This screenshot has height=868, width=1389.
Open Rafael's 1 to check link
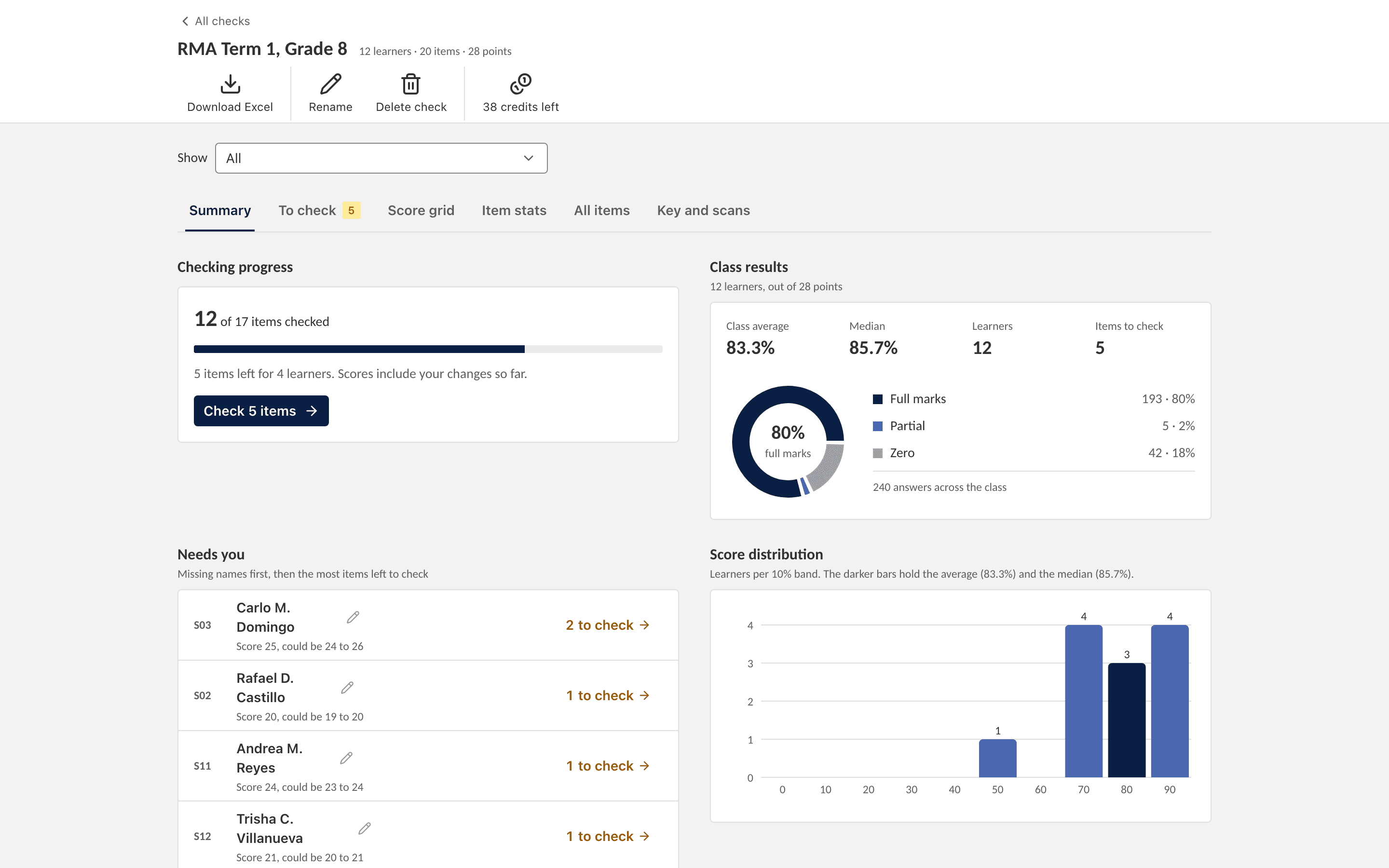coord(607,696)
